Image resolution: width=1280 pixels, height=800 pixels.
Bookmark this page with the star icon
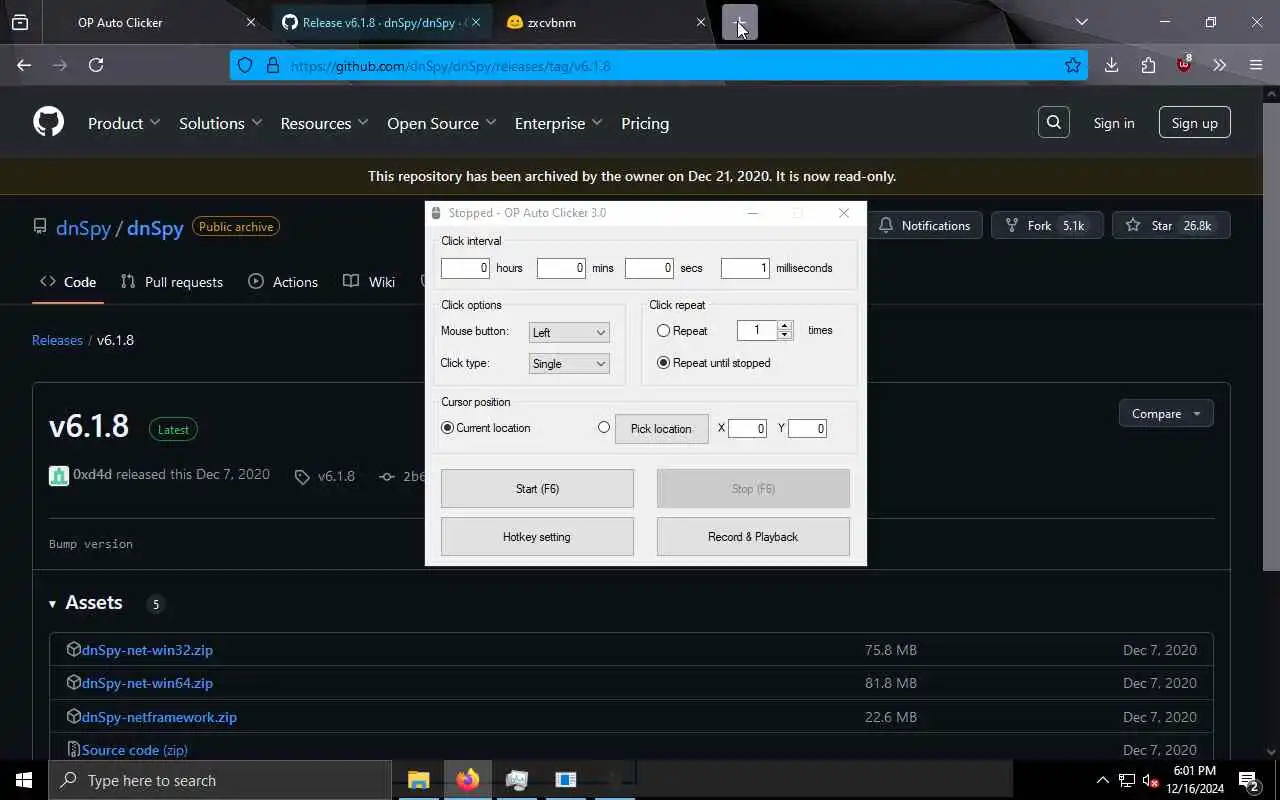(1073, 65)
